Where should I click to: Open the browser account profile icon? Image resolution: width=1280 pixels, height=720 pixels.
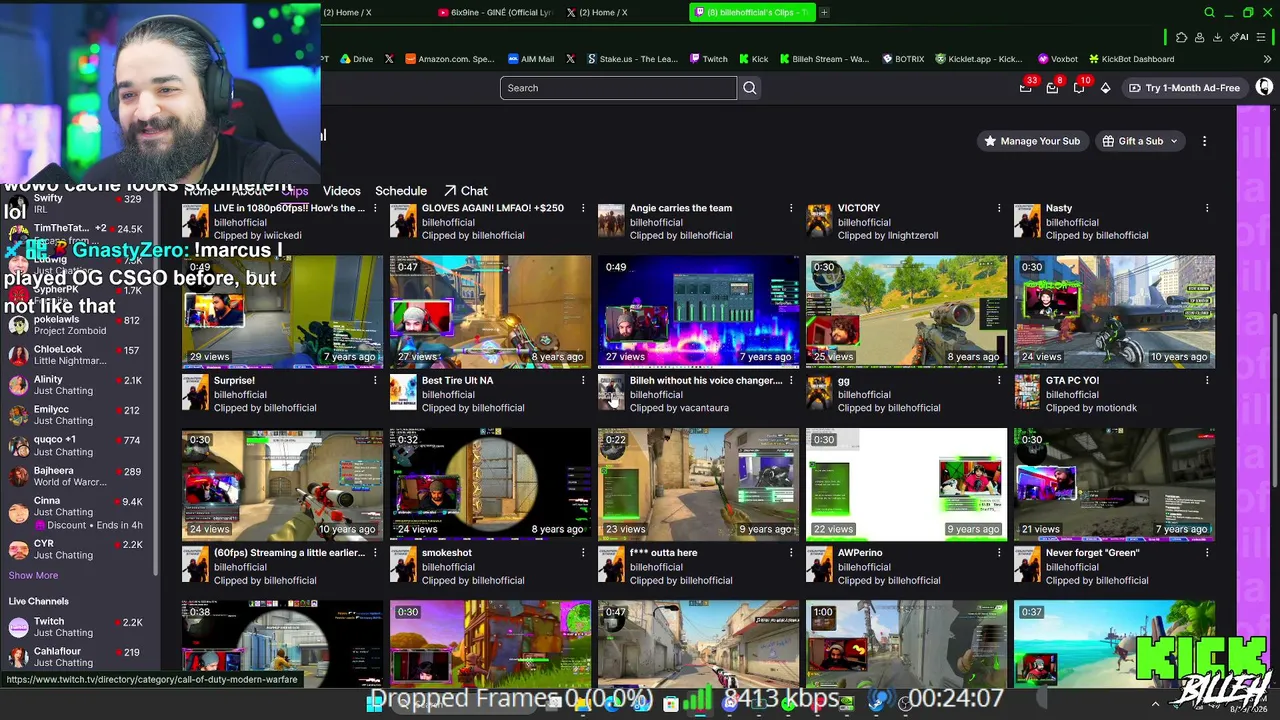click(x=1199, y=37)
